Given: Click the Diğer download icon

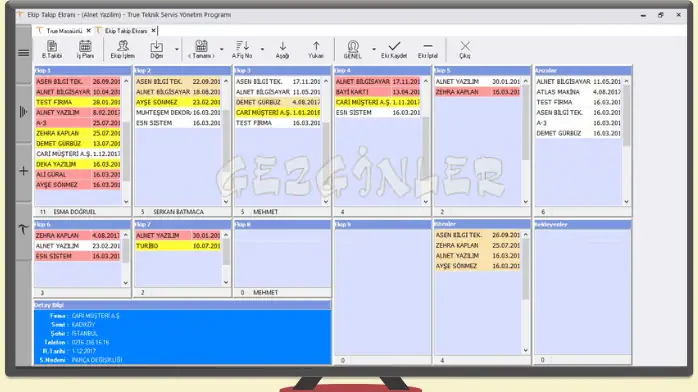Looking at the screenshot, I should tap(157, 49).
